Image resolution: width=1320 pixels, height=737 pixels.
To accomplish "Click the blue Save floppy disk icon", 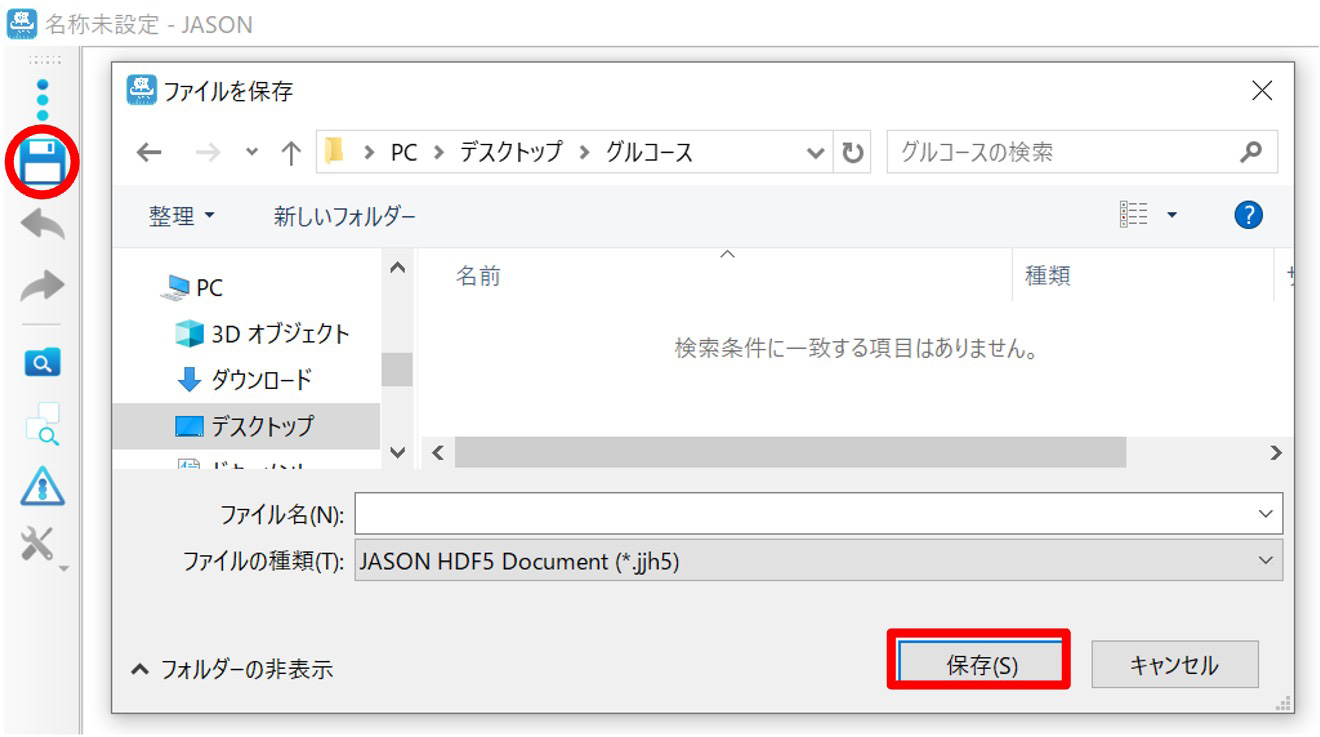I will [42, 161].
